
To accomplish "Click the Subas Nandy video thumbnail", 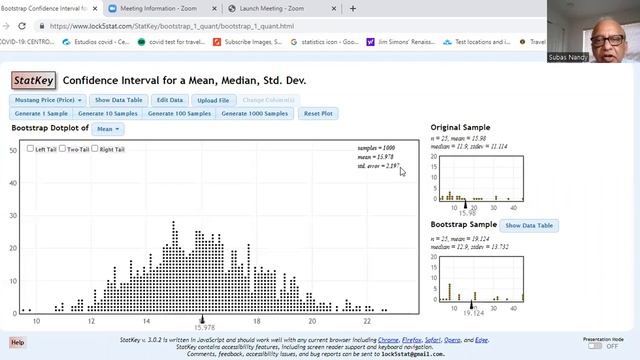I will [x=593, y=31].
